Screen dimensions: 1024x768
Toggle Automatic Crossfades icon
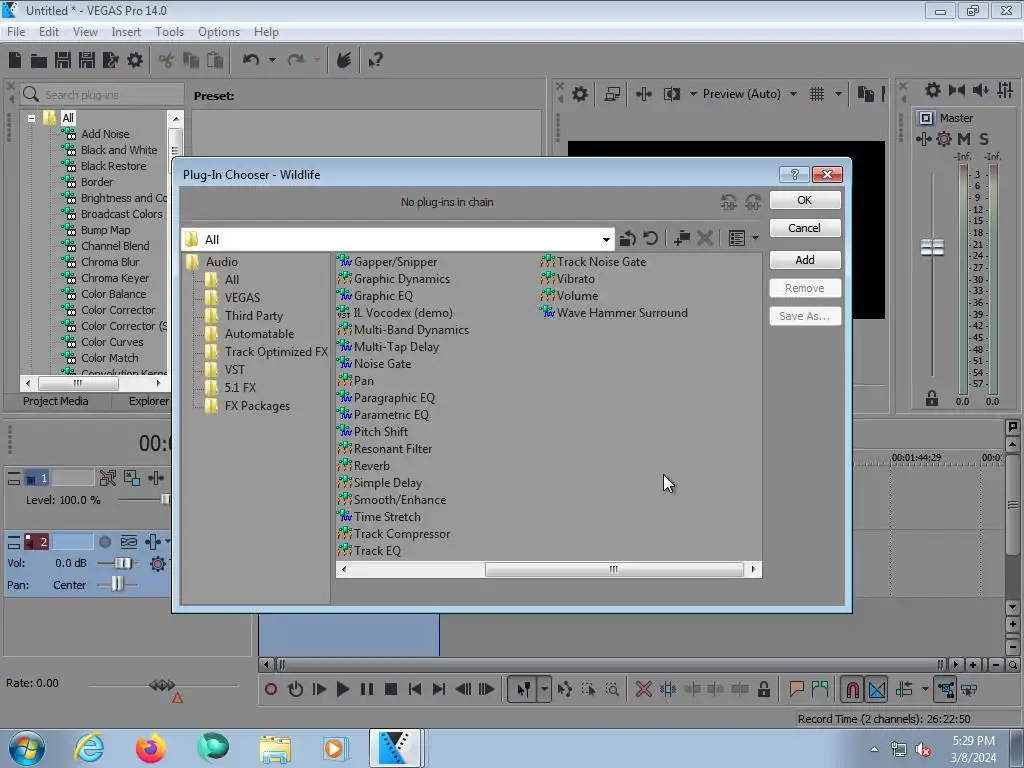[877, 689]
